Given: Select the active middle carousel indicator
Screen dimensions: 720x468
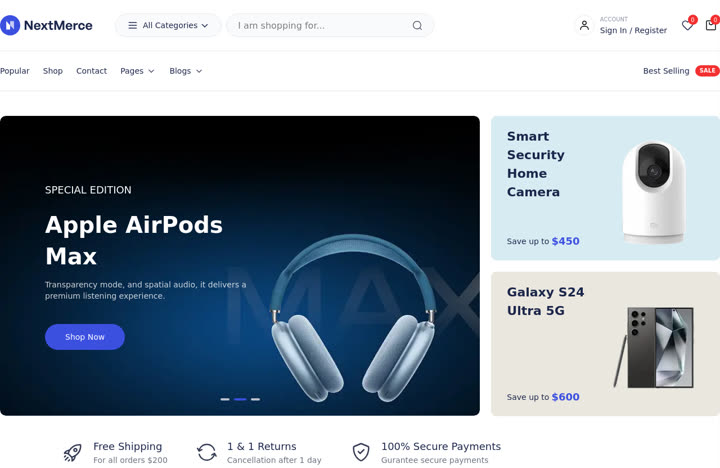Looking at the screenshot, I should [x=240, y=399].
